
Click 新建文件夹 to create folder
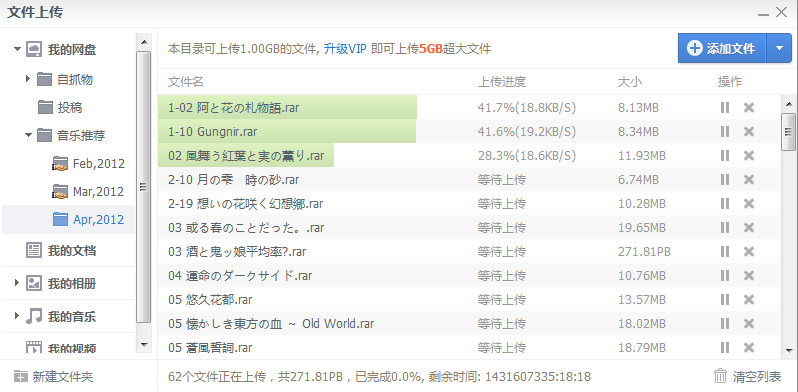(x=63, y=377)
